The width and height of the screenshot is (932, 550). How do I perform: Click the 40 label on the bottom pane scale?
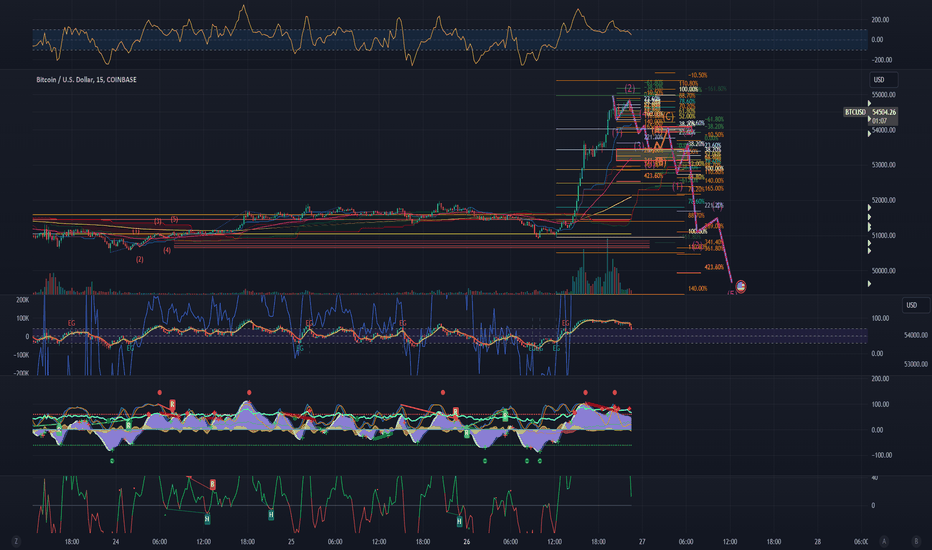click(x=874, y=478)
